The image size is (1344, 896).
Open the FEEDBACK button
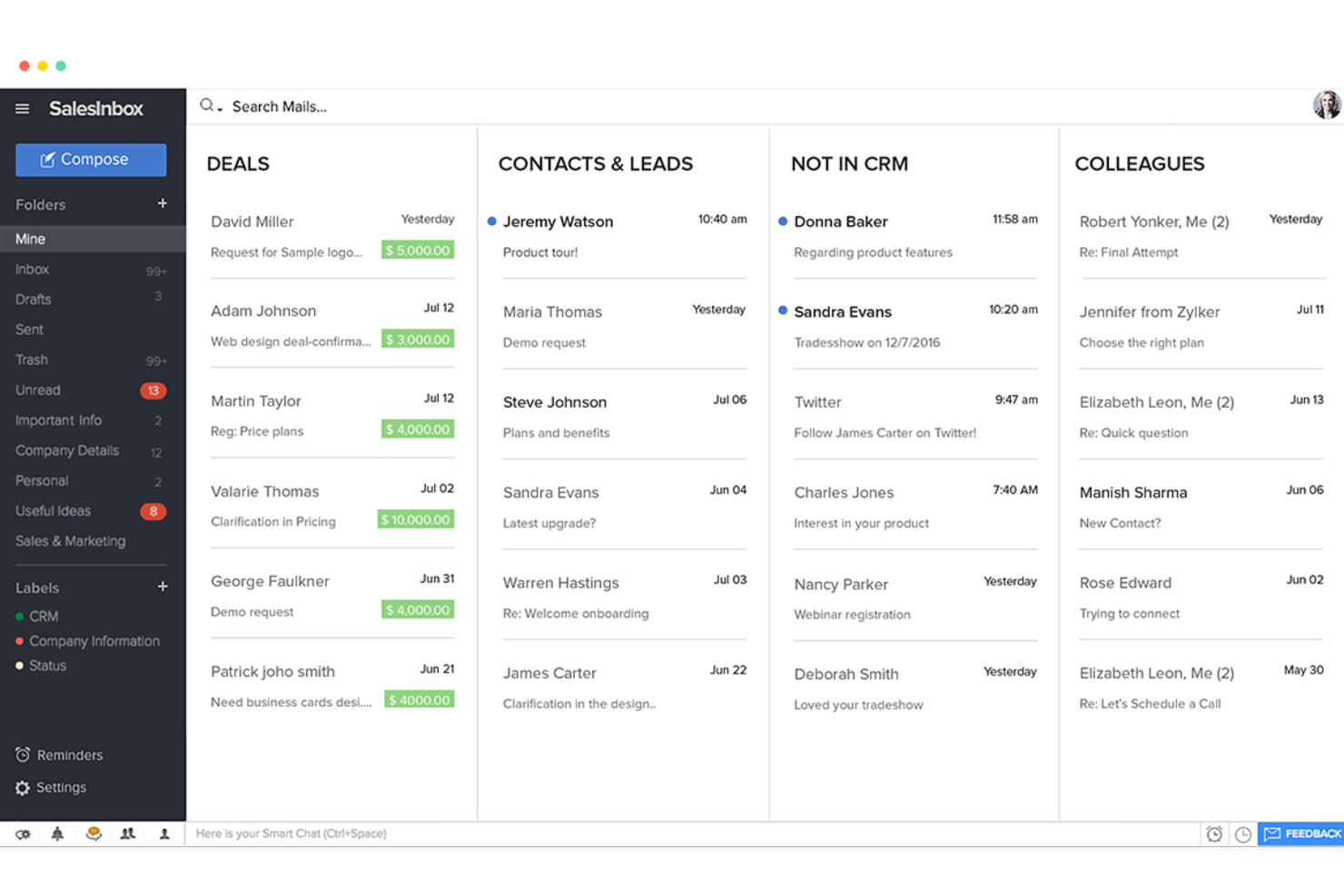point(1300,833)
